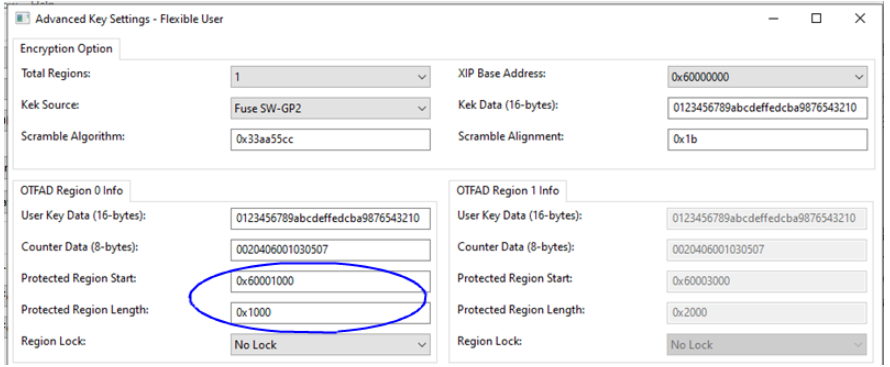This screenshot has width=890, height=367.
Task: Click Region 0 Protected Region Length field
Action: coord(330,313)
